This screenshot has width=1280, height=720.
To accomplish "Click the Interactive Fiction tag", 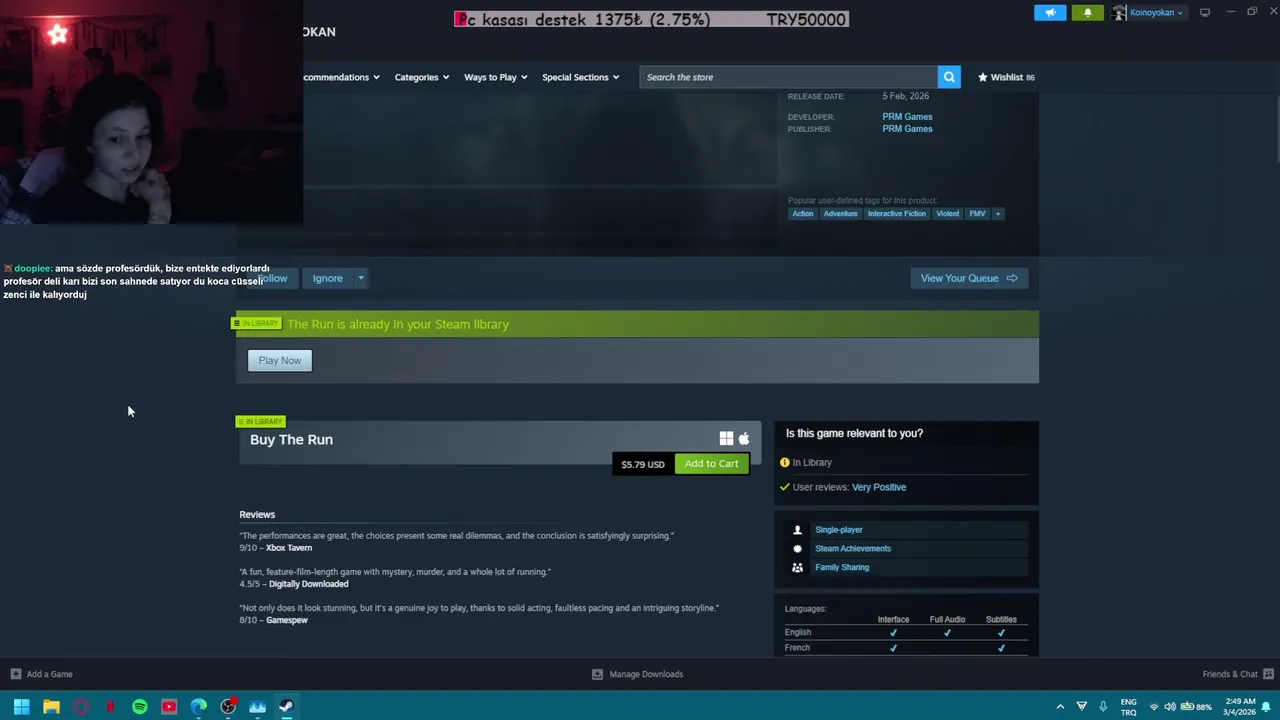I will [x=897, y=214].
